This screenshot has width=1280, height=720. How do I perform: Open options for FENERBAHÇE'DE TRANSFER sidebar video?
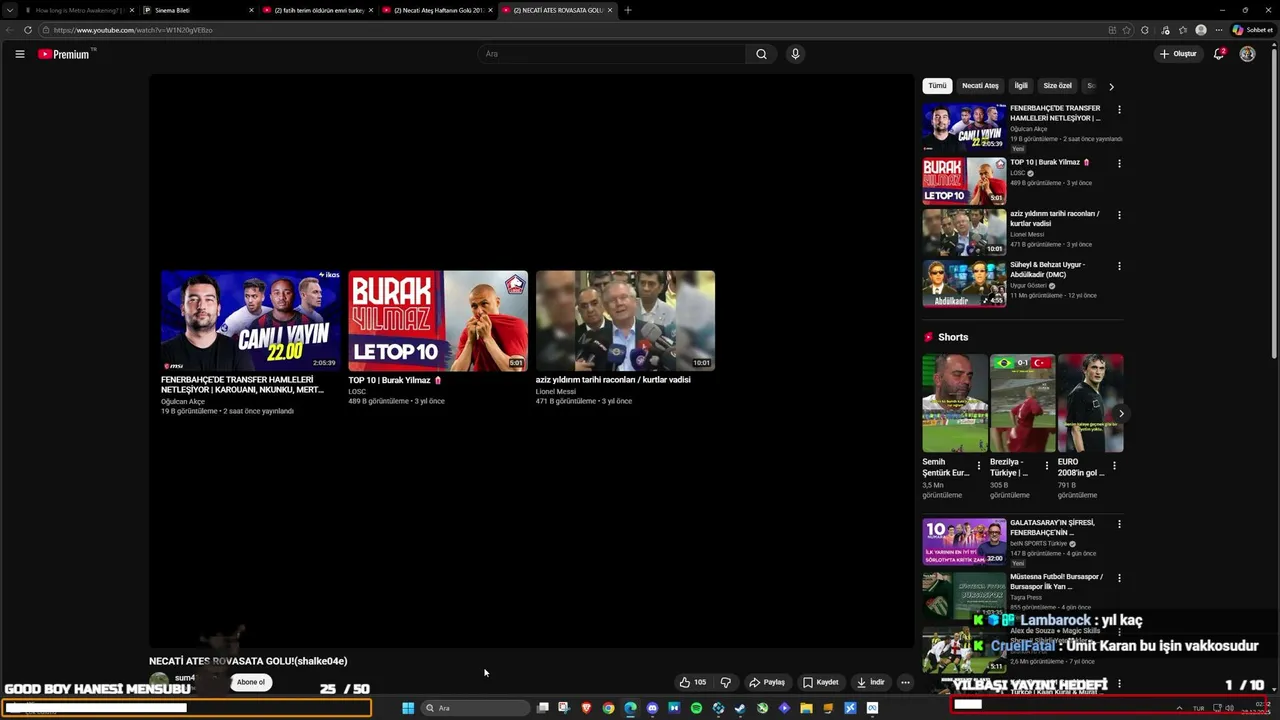[x=1119, y=110]
